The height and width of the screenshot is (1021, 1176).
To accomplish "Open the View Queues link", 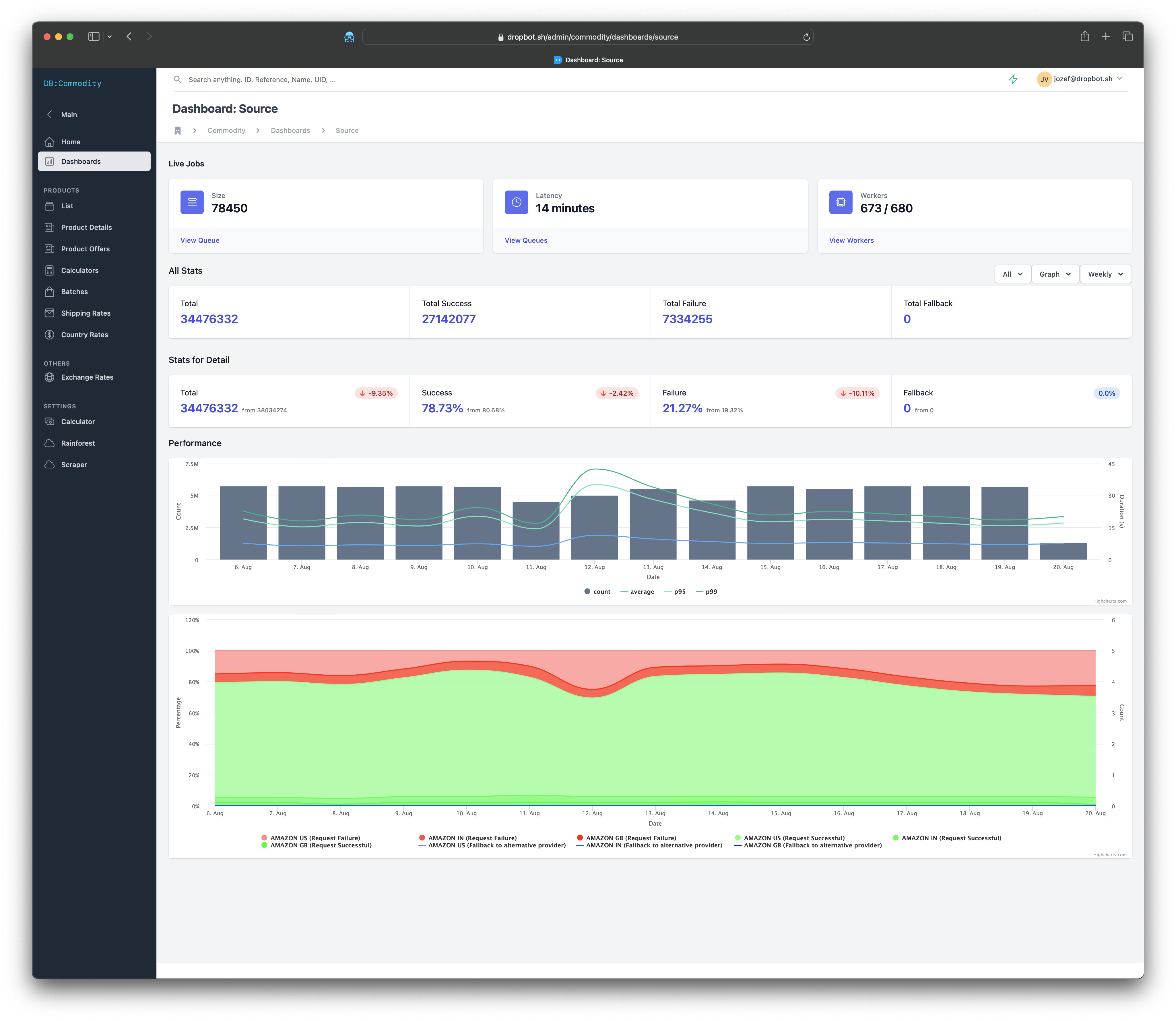I will click(x=526, y=240).
